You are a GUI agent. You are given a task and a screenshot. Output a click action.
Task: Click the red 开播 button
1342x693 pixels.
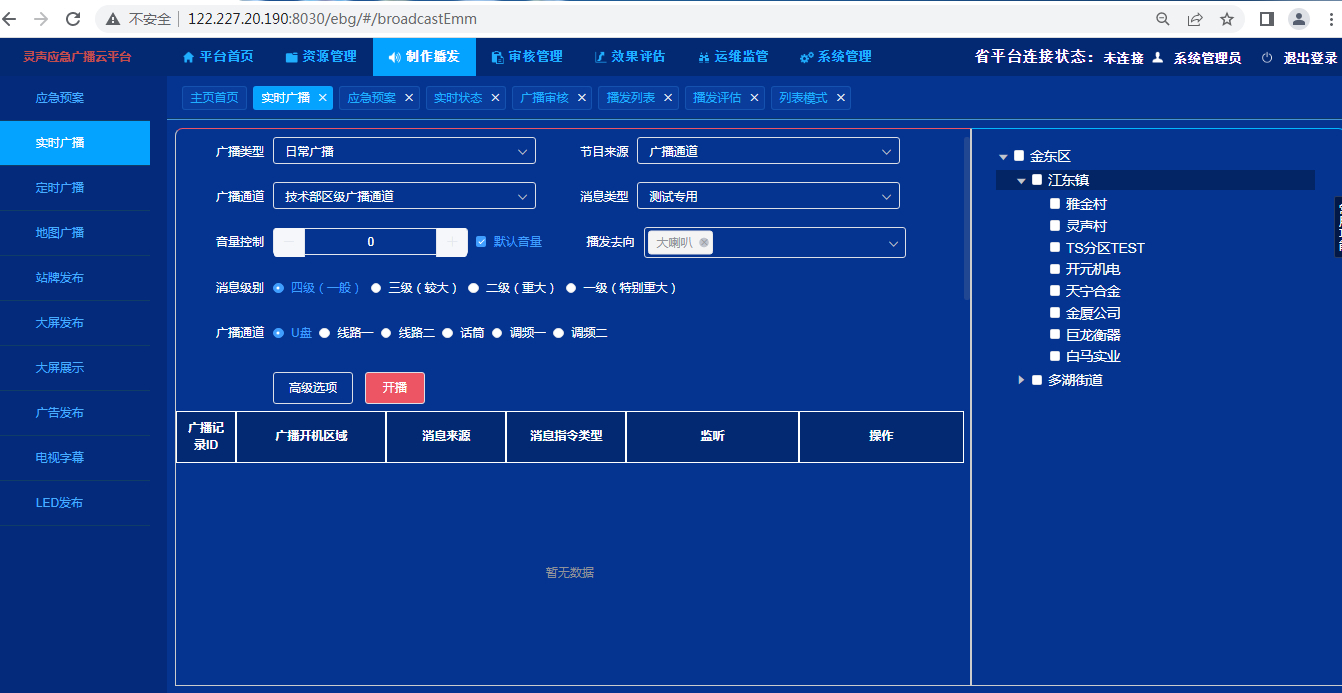point(394,388)
